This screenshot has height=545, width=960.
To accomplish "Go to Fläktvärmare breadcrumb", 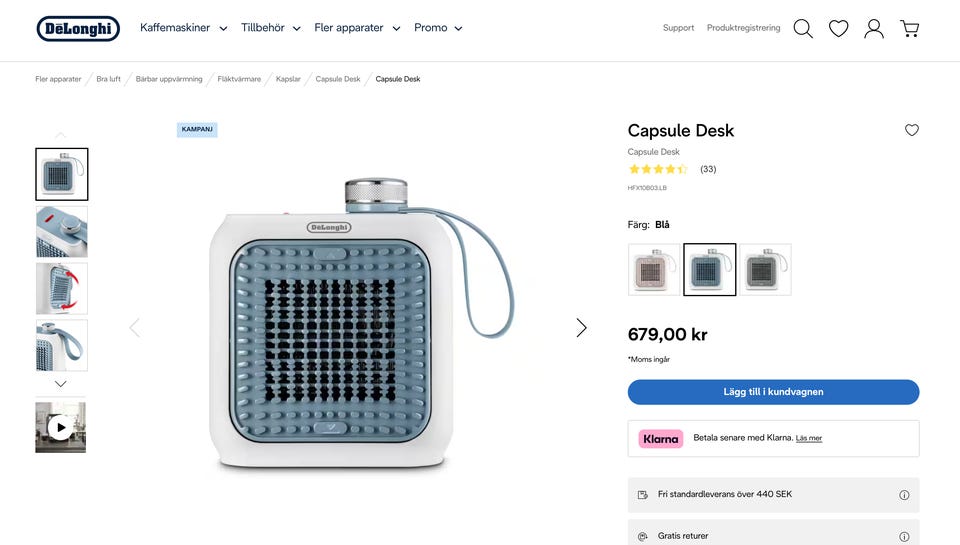I will (x=239, y=79).
